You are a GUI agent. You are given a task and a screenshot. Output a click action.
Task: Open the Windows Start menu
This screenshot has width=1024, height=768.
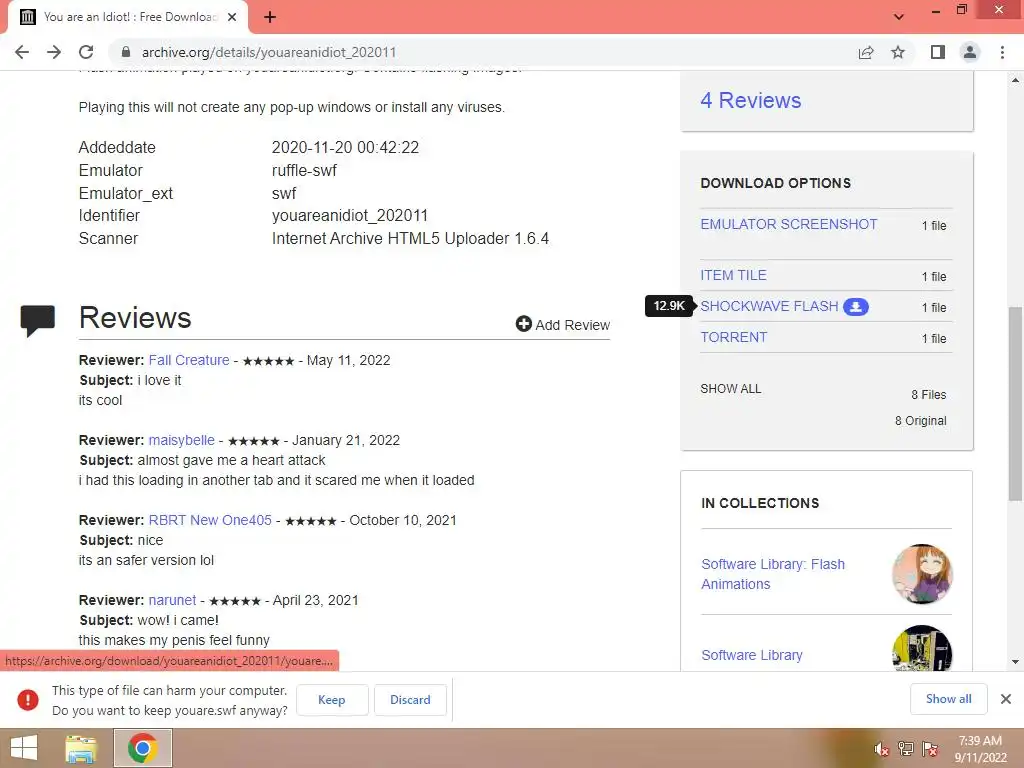coord(24,748)
